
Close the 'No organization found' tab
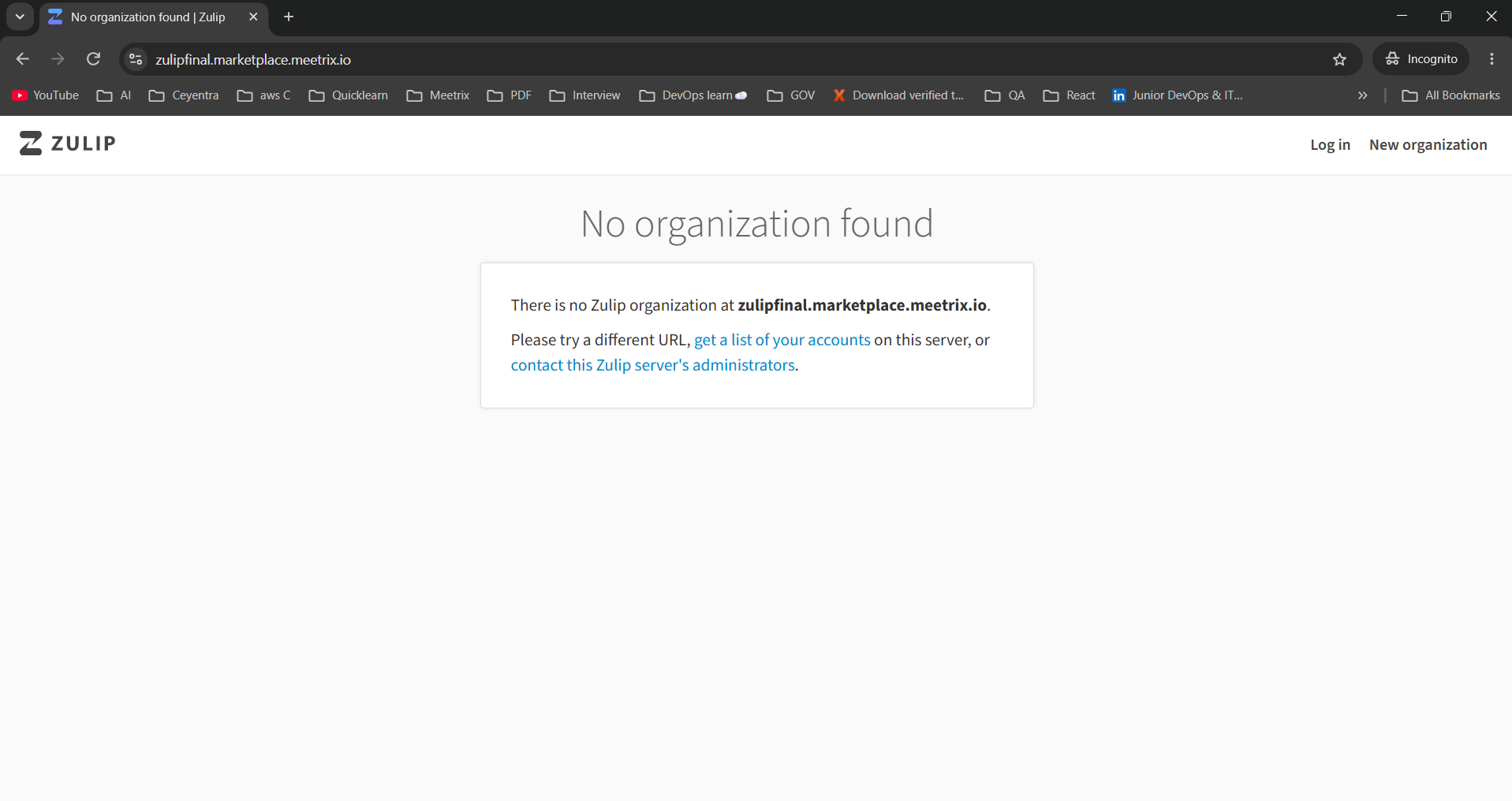click(253, 17)
